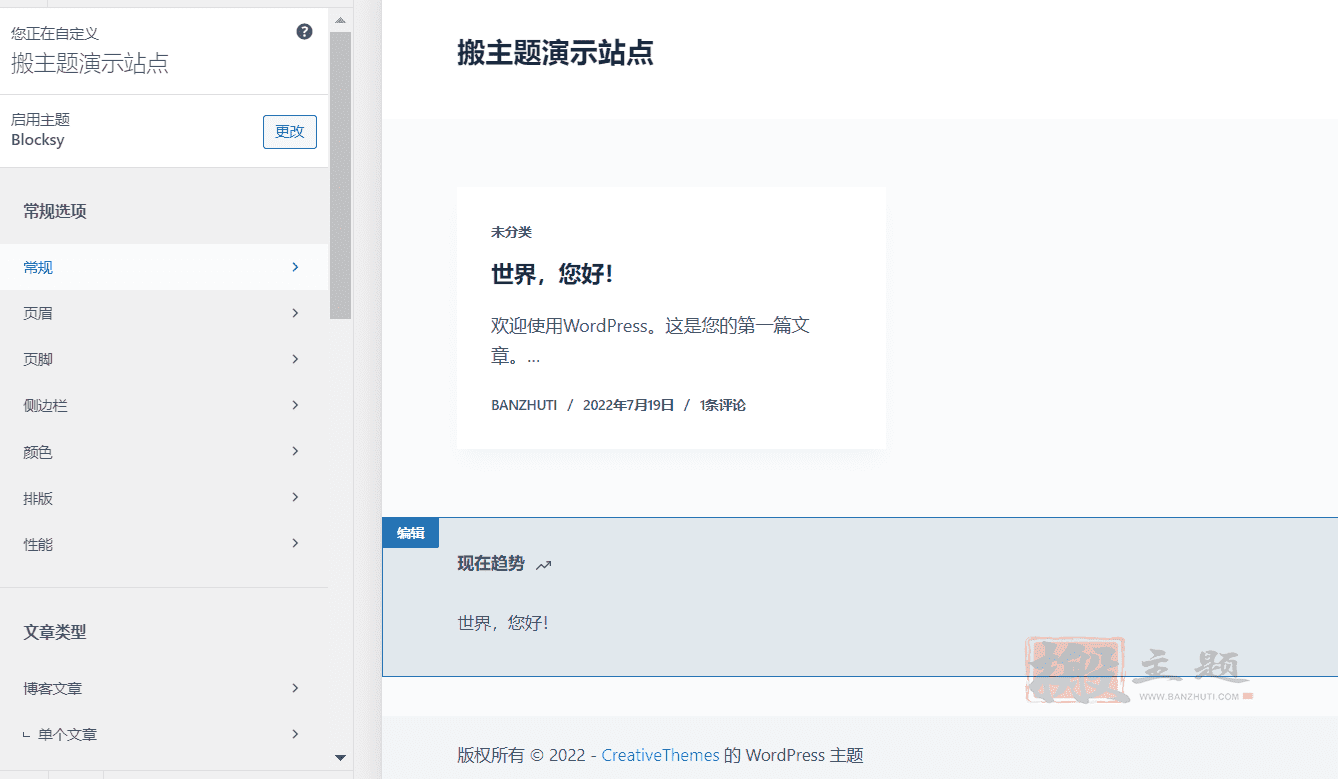Expand the 单个文章 section chevron
This screenshot has height=779, width=1338.
[295, 734]
